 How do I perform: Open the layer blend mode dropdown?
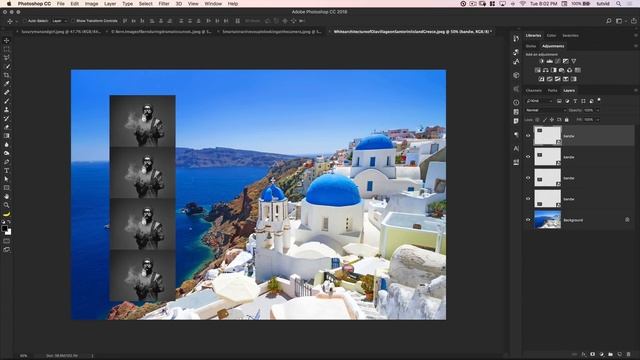click(x=546, y=110)
